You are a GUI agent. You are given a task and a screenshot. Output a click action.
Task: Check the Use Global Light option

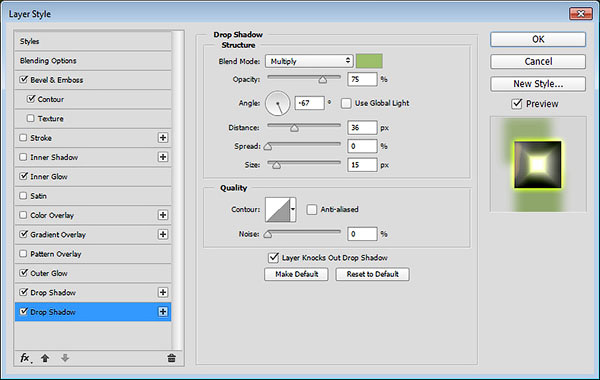point(346,103)
